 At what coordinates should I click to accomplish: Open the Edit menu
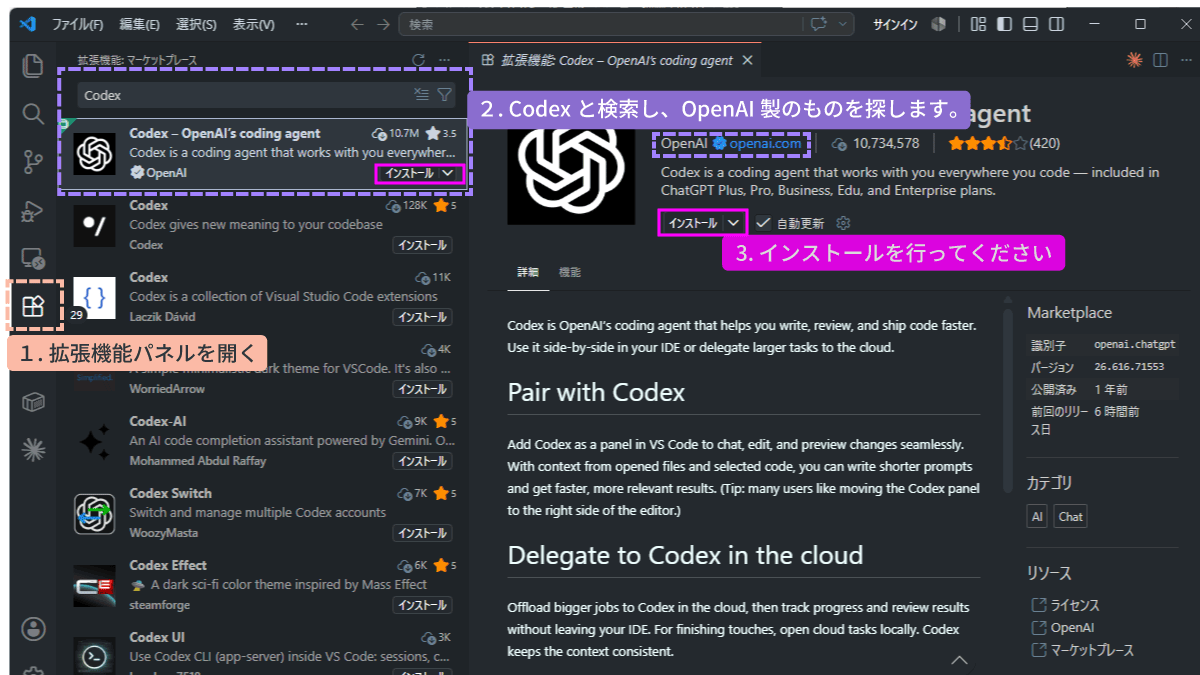pos(139,24)
